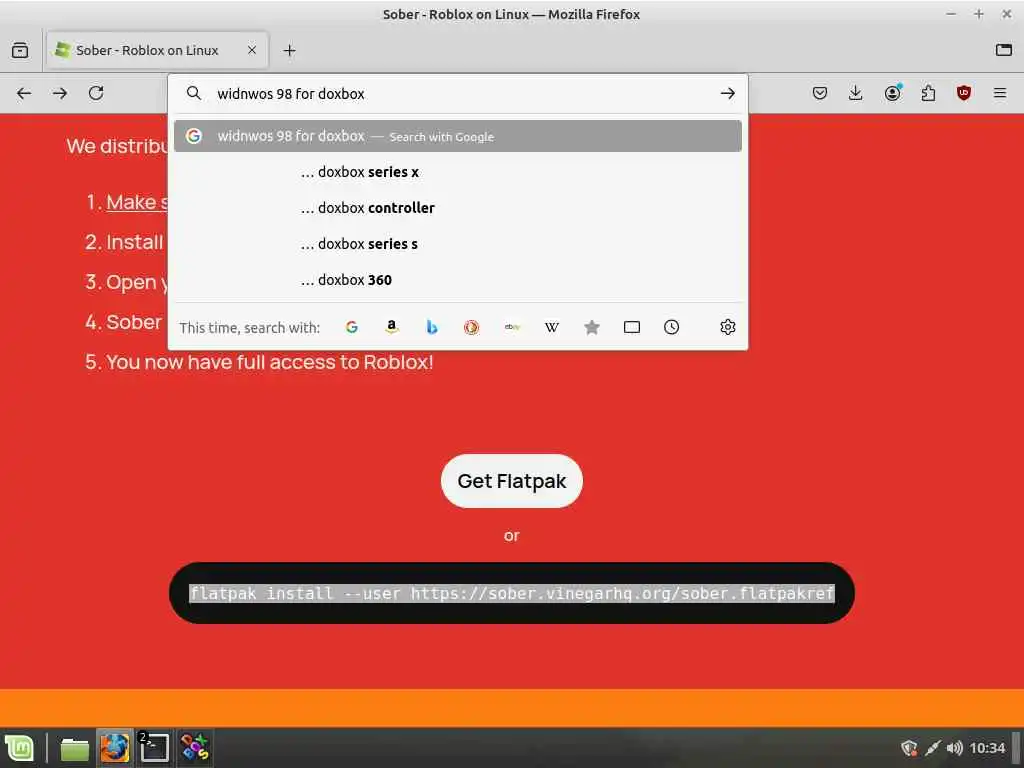Open the uBlock Origin shield icon
This screenshot has width=1024, height=768.
point(964,93)
